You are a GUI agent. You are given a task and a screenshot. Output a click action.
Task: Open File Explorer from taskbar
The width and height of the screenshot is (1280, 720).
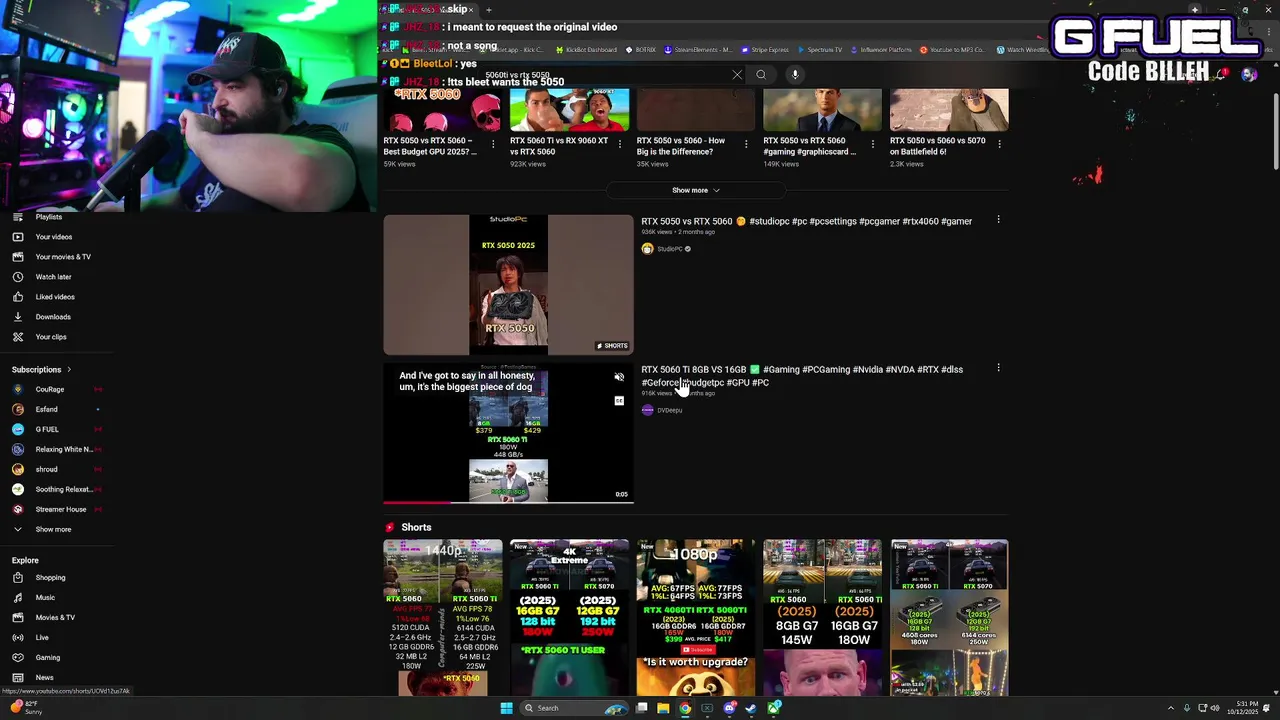click(x=663, y=708)
